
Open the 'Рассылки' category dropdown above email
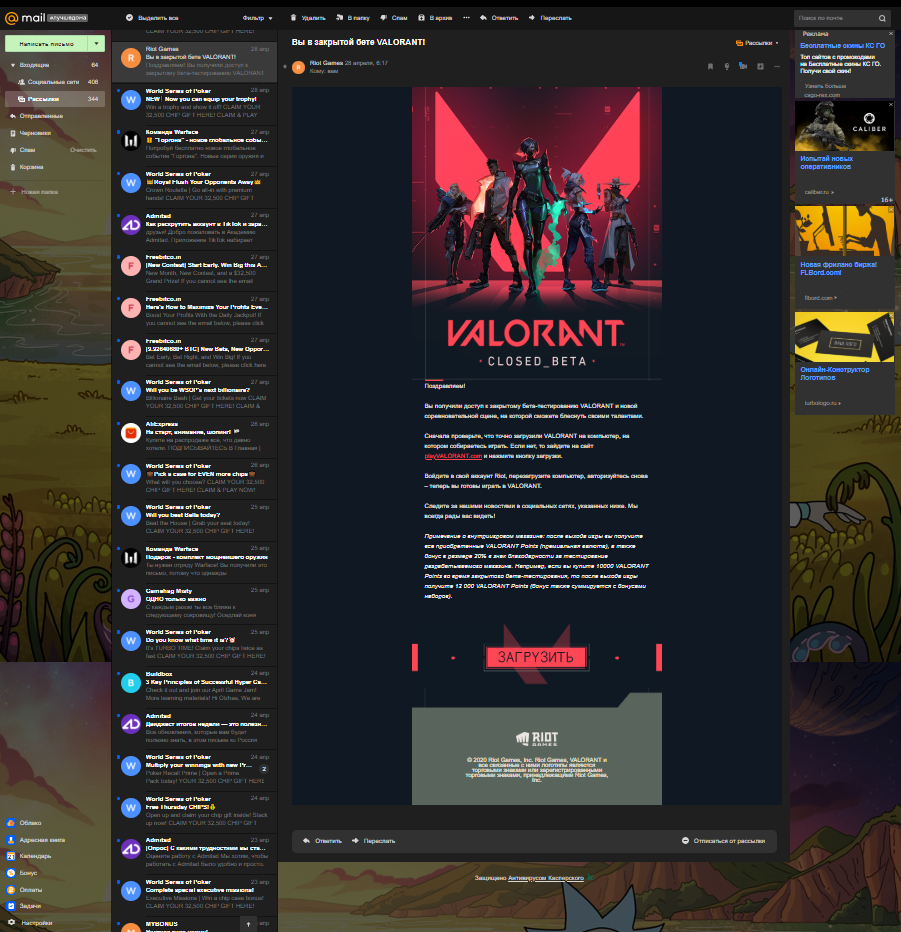[x=757, y=43]
